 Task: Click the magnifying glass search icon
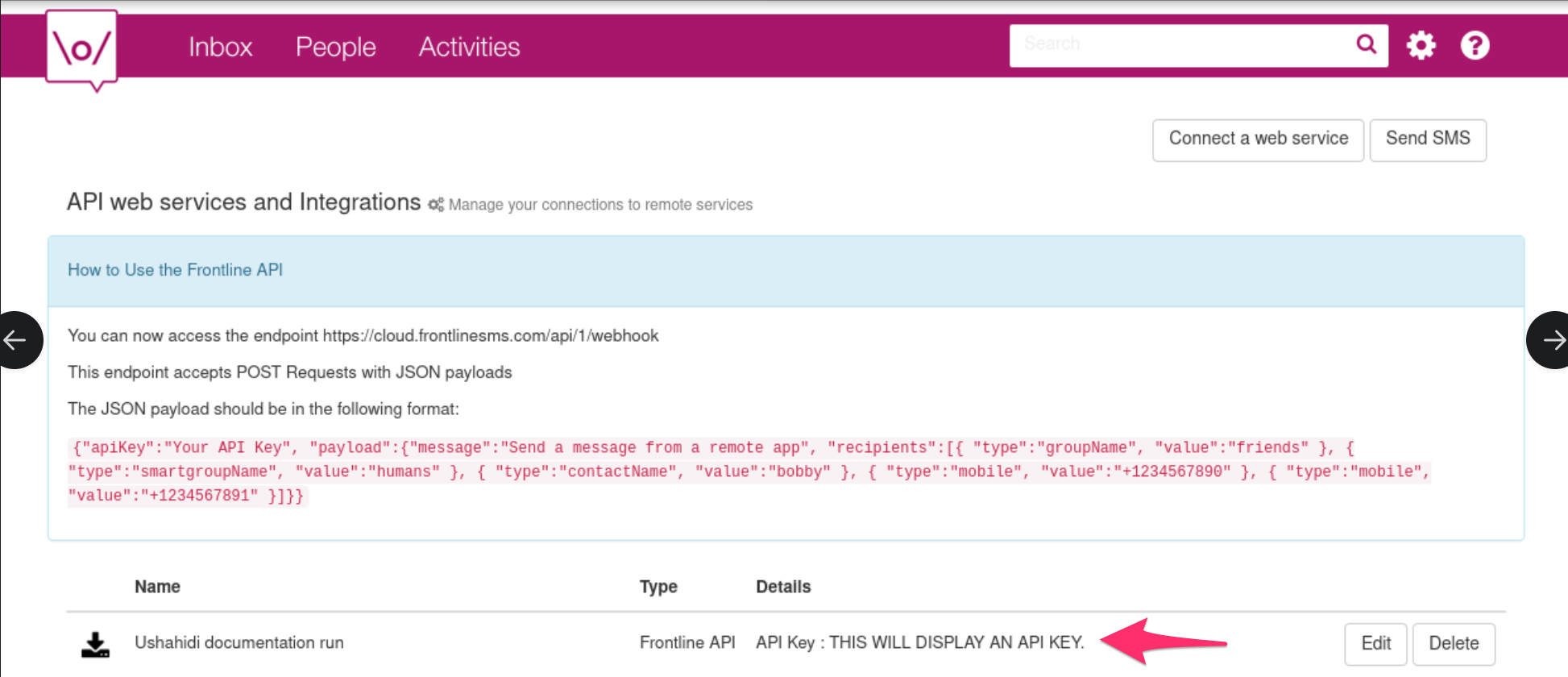point(1366,44)
